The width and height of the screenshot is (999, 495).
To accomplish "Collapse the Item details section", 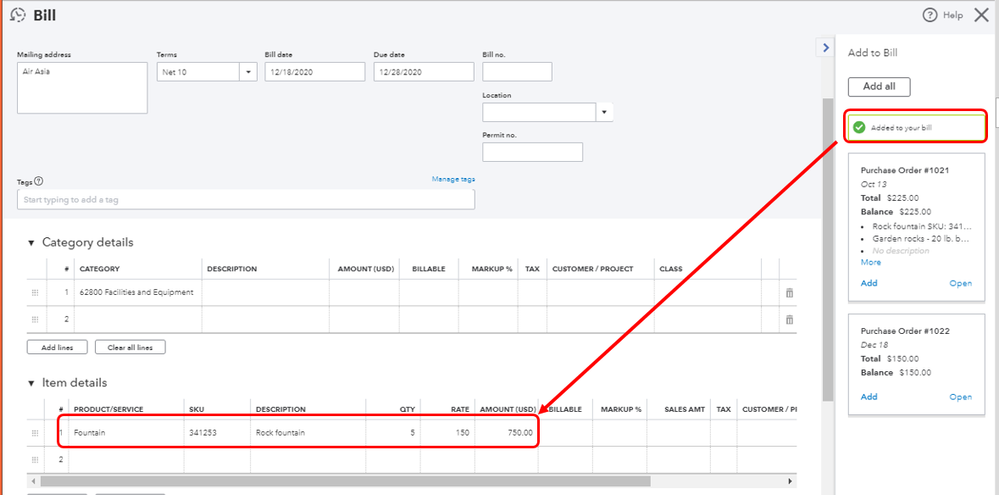I will pyautogui.click(x=31, y=383).
